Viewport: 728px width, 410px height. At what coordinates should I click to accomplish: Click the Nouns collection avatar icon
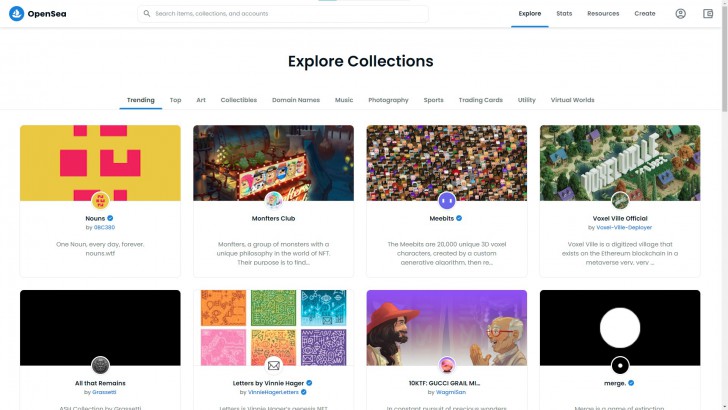[x=100, y=201]
